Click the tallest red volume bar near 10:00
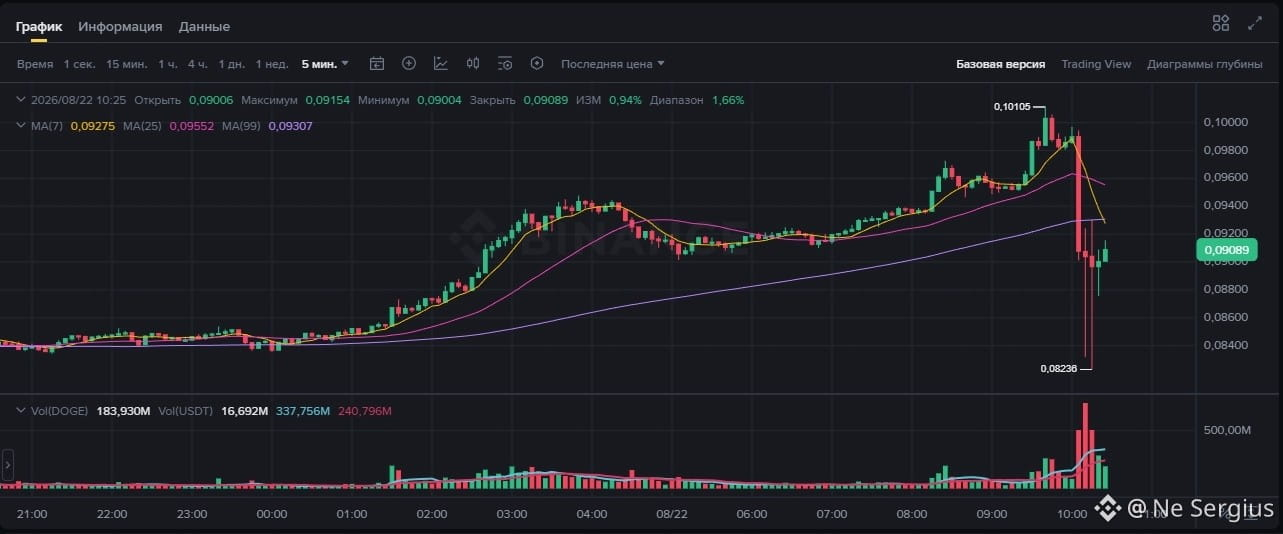This screenshot has width=1283, height=534. click(x=1085, y=446)
